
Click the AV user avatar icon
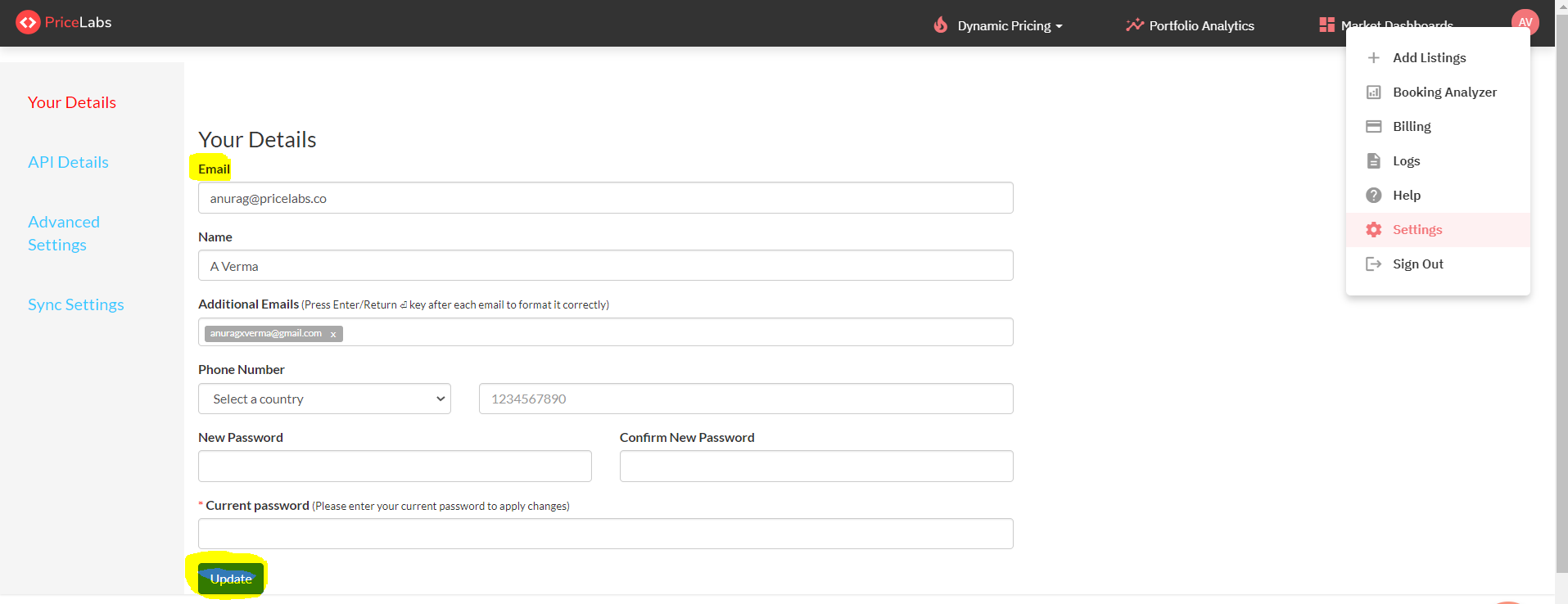click(x=1525, y=21)
